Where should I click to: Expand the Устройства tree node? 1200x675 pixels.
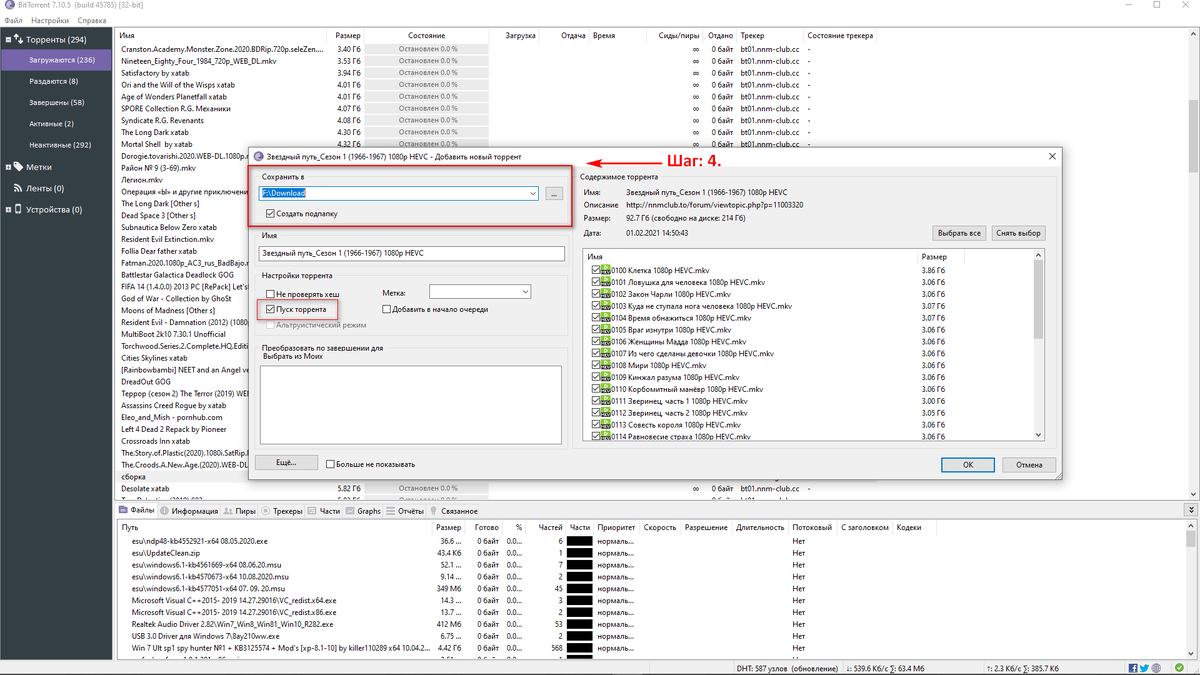tap(9, 210)
